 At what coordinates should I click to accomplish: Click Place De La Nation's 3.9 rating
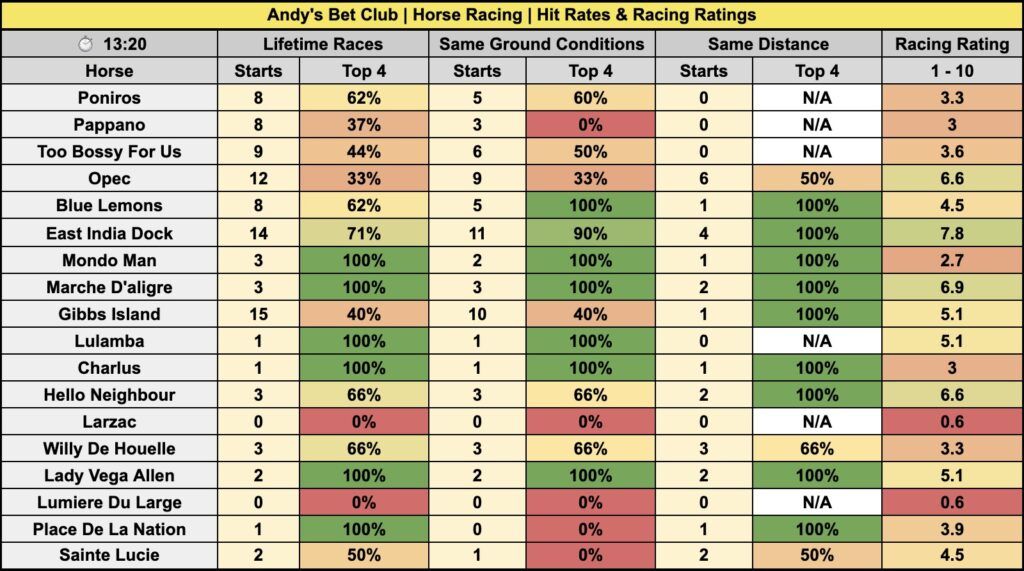coord(952,529)
